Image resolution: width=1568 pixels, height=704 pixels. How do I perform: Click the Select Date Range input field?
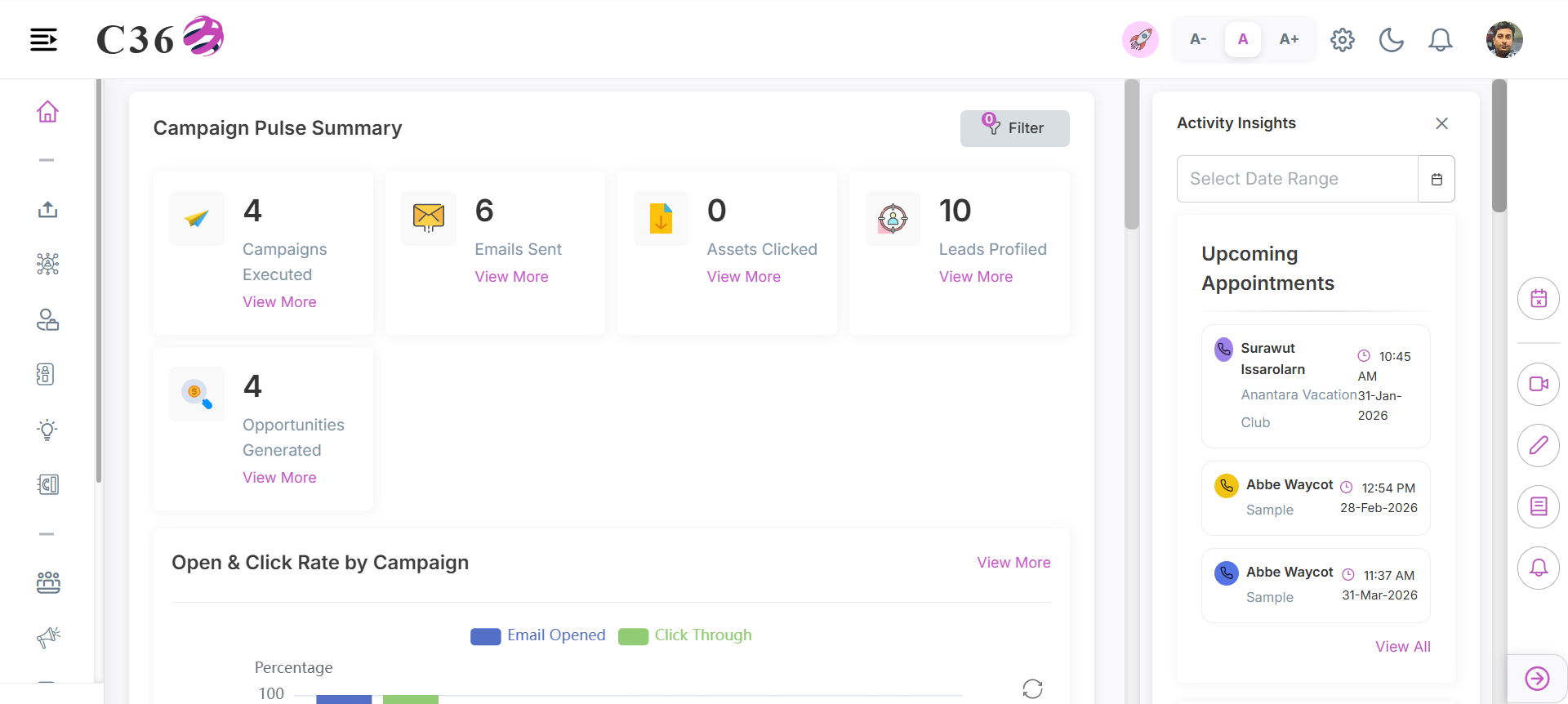pos(1298,179)
